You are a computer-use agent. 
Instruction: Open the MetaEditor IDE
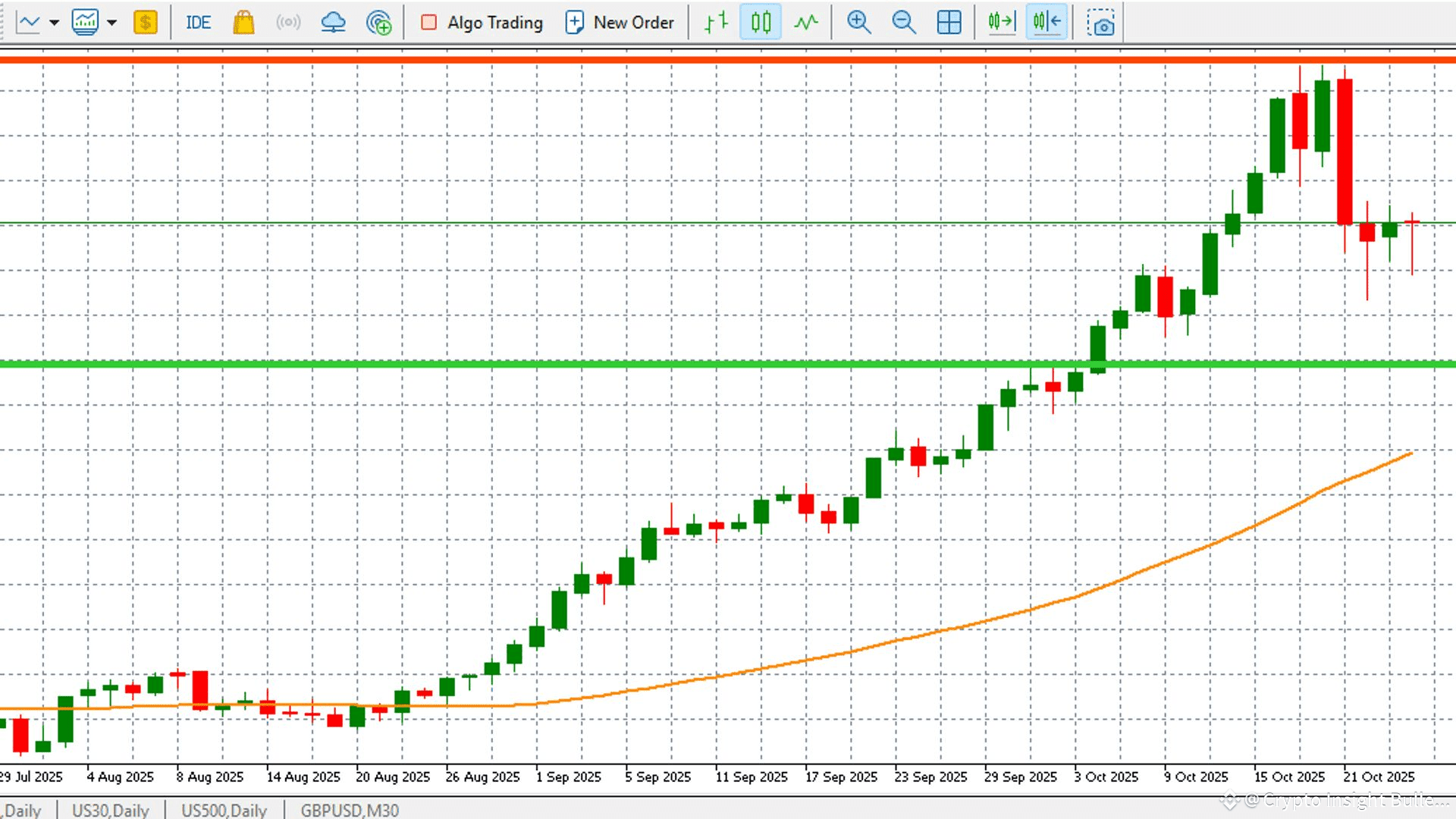click(198, 23)
